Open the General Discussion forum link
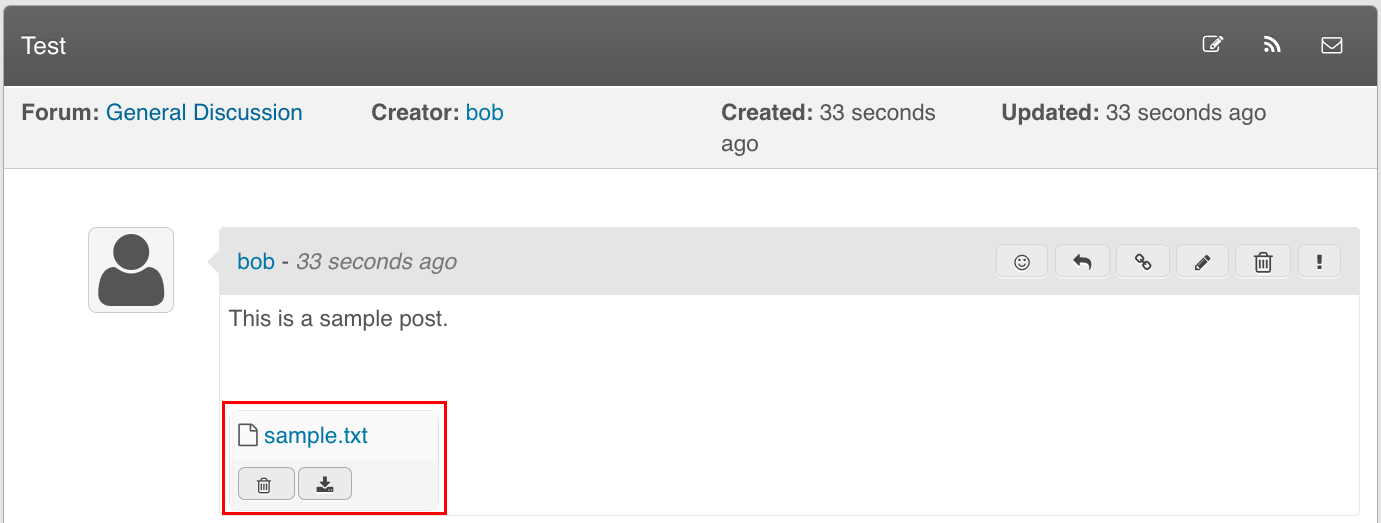Viewport: 1381px width, 523px height. point(204,113)
